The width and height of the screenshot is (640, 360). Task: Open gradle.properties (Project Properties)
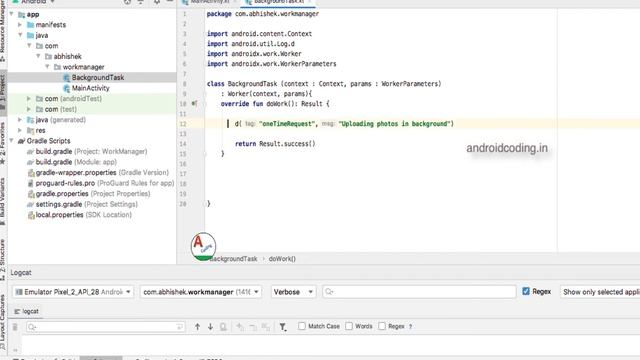click(x=93, y=194)
